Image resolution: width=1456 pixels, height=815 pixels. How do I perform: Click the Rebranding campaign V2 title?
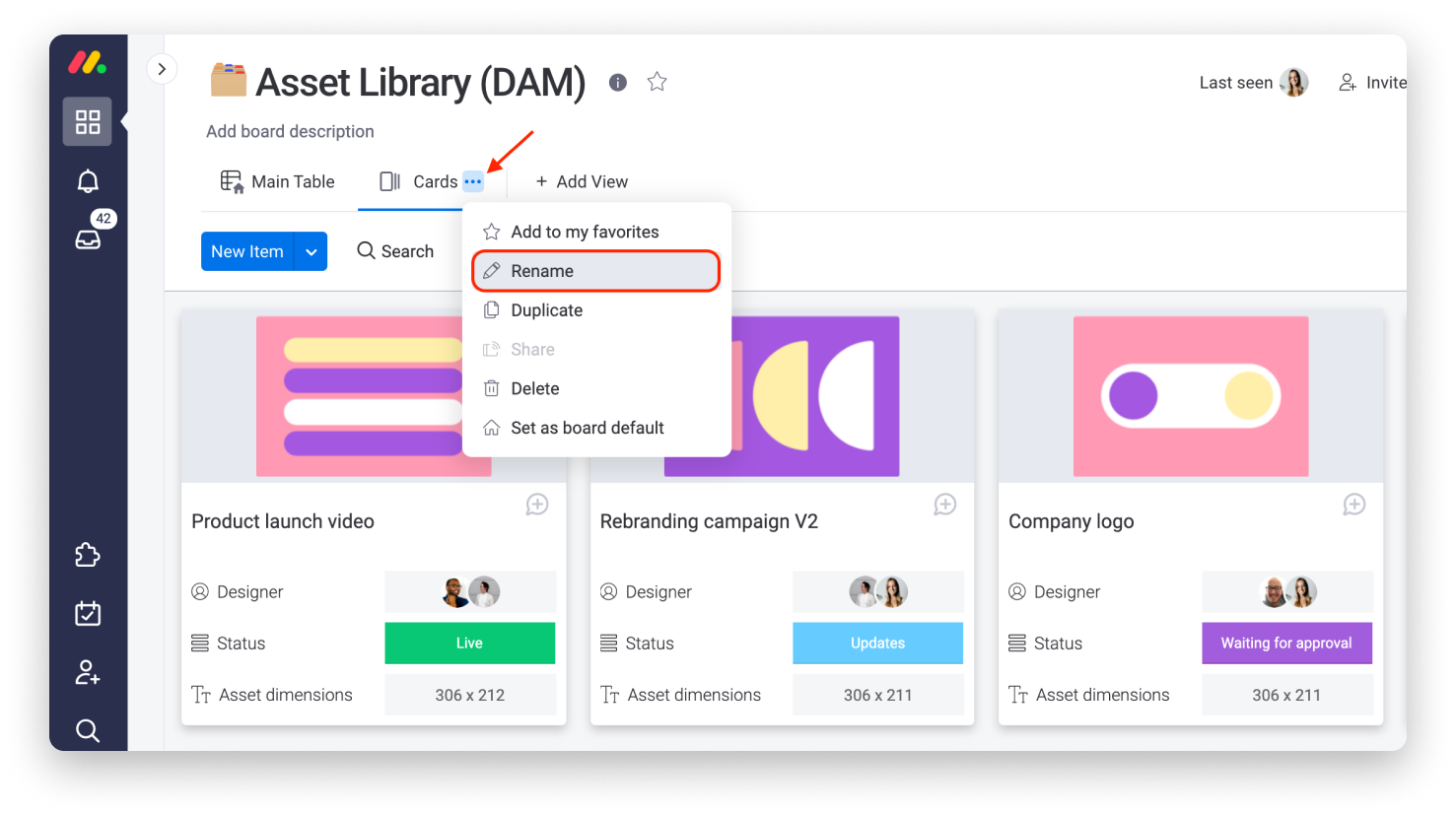click(709, 521)
